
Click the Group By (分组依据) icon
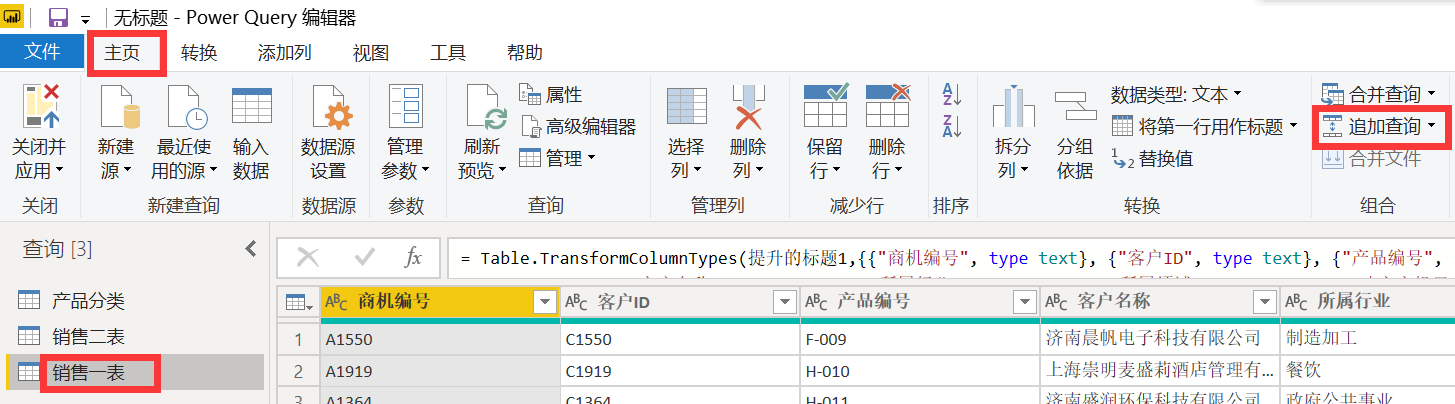[1075, 108]
